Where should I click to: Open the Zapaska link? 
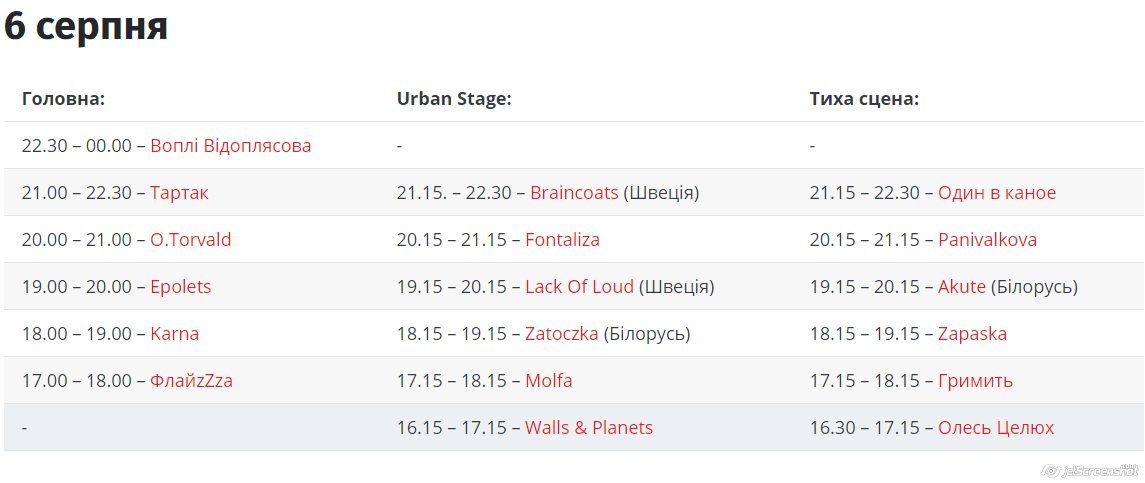point(972,334)
